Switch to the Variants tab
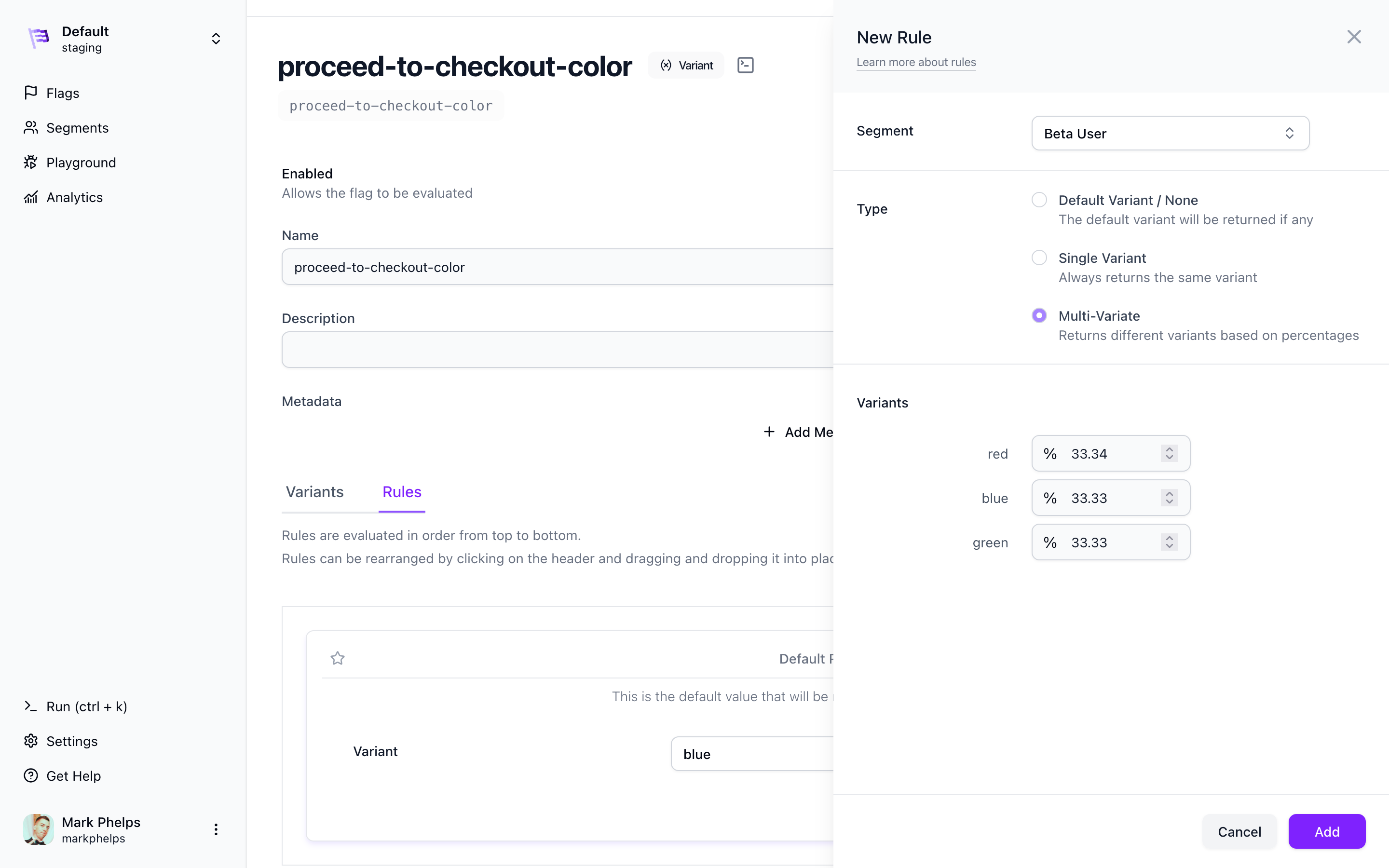 [x=314, y=492]
